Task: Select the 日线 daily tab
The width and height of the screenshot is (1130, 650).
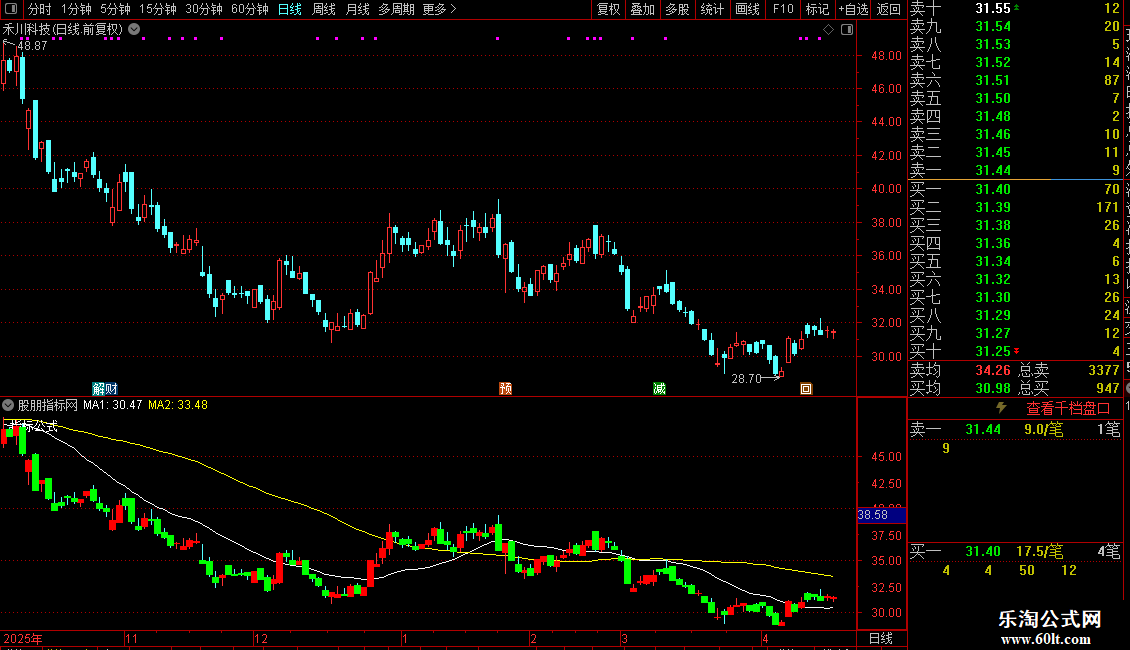Action: [x=290, y=9]
